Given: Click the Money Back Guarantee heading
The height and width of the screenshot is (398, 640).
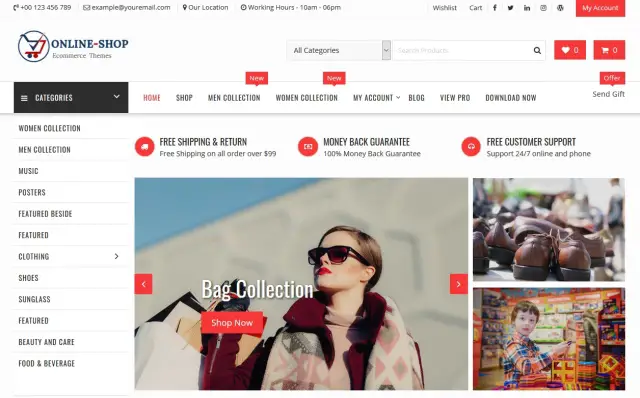Looking at the screenshot, I should point(367,142).
